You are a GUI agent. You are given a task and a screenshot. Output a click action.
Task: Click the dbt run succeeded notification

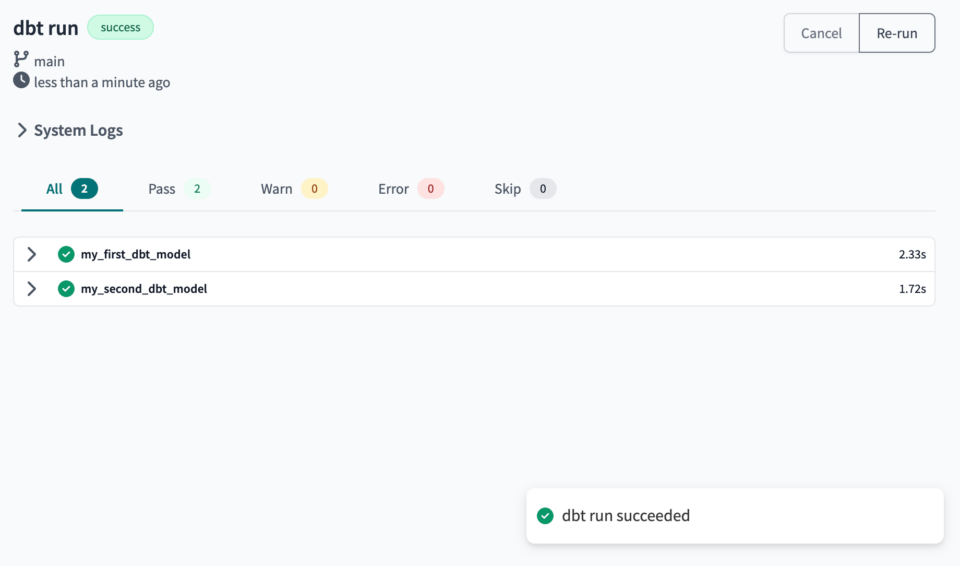735,516
